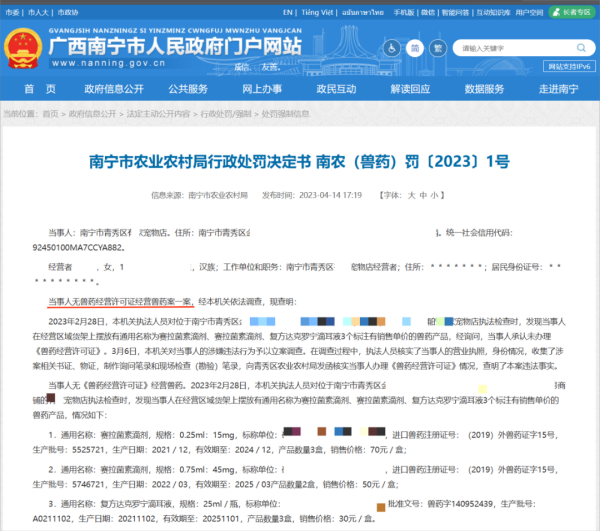Click the source text 南宁市农业农村局
Image resolution: width=600 pixels, height=531 pixels.
pos(218,195)
